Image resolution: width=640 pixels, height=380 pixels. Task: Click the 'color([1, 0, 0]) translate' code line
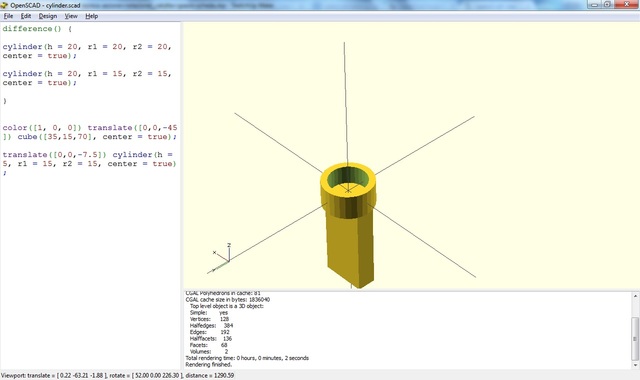(90, 128)
